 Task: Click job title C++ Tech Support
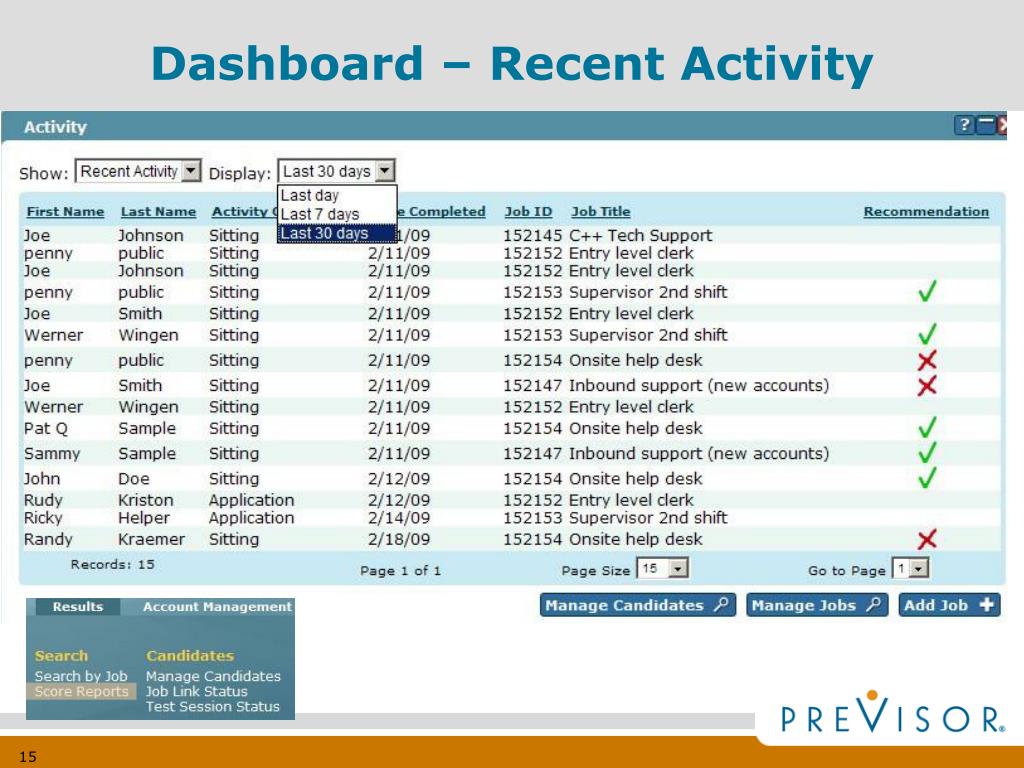(x=641, y=235)
